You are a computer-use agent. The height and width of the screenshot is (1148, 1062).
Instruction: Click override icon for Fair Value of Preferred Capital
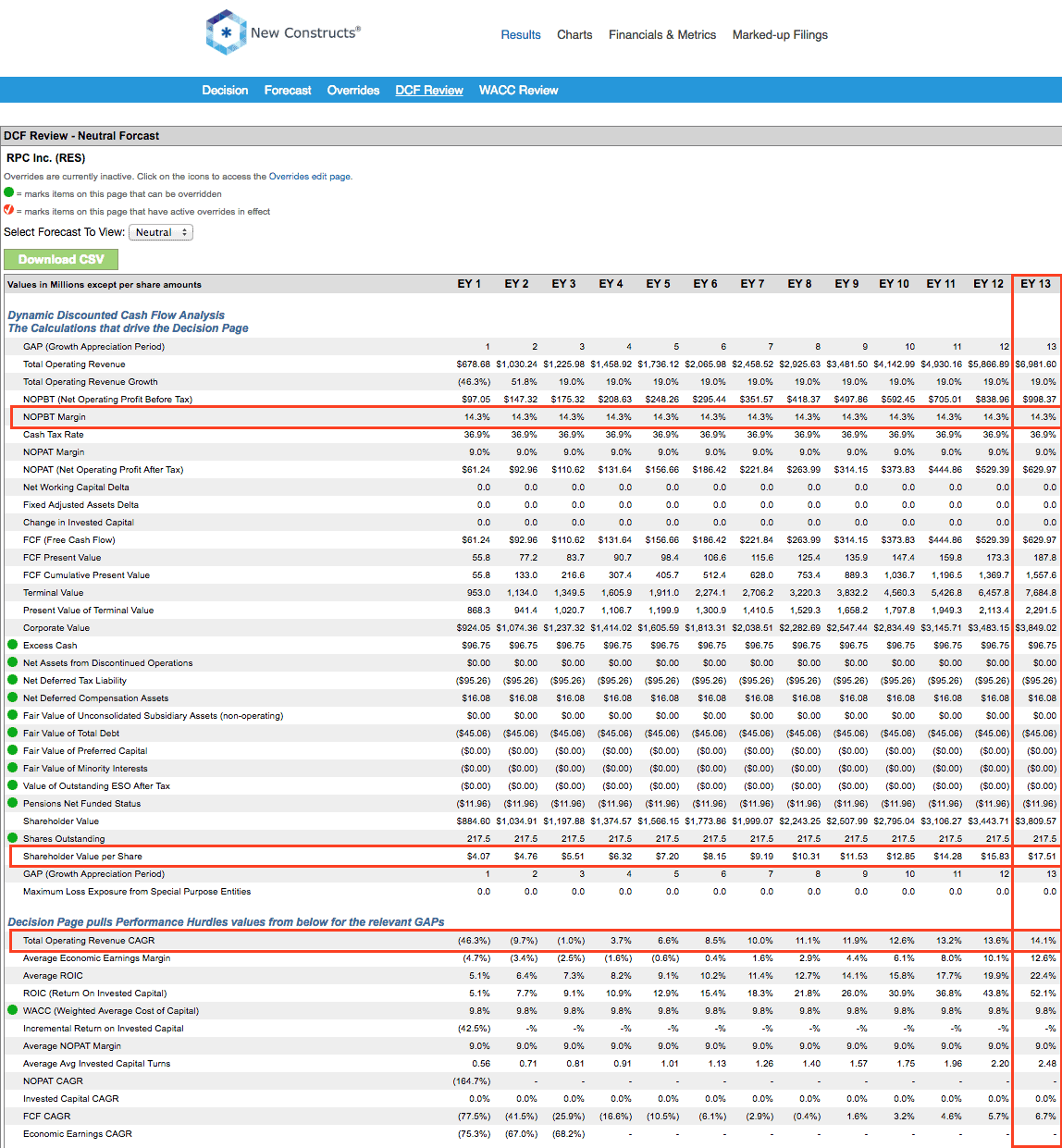click(x=13, y=750)
